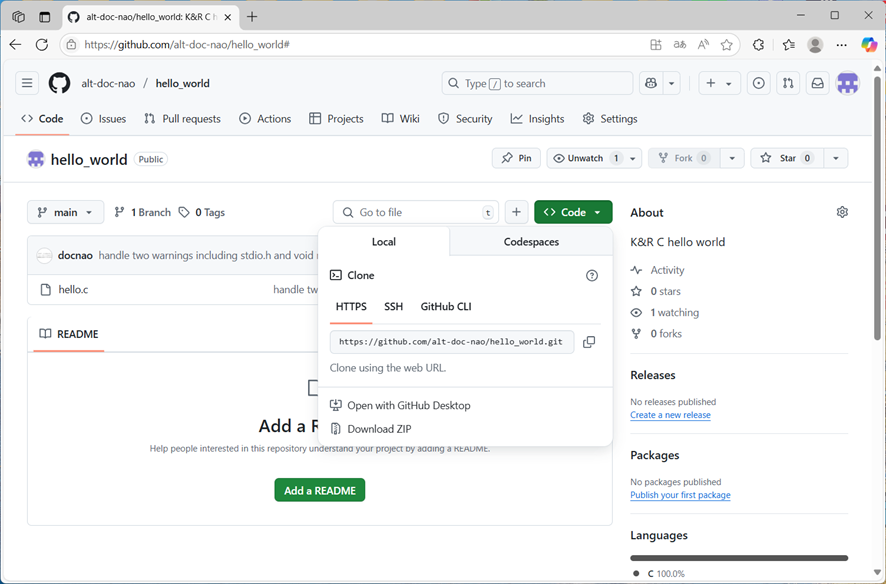The image size is (886, 584).
Task: Select the Local tab in clone panel
Action: [384, 242]
